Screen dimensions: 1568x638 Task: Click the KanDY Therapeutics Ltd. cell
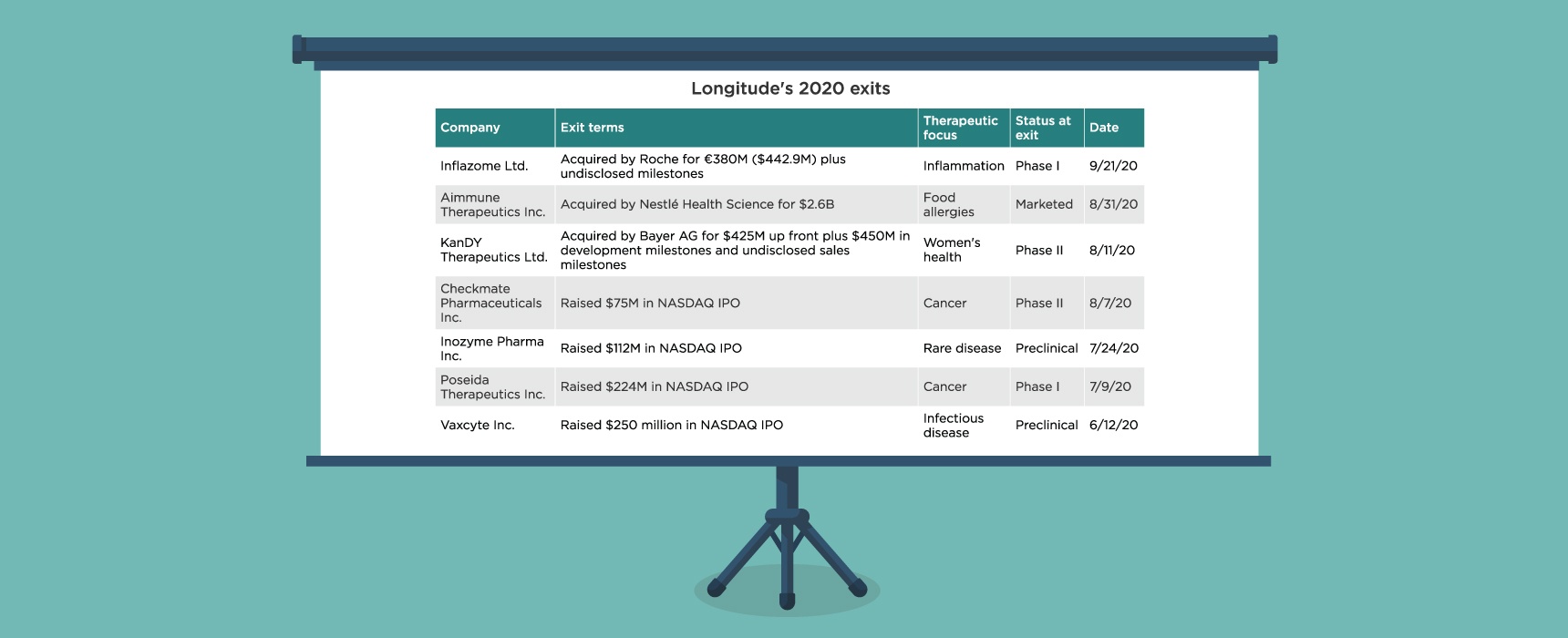point(493,250)
